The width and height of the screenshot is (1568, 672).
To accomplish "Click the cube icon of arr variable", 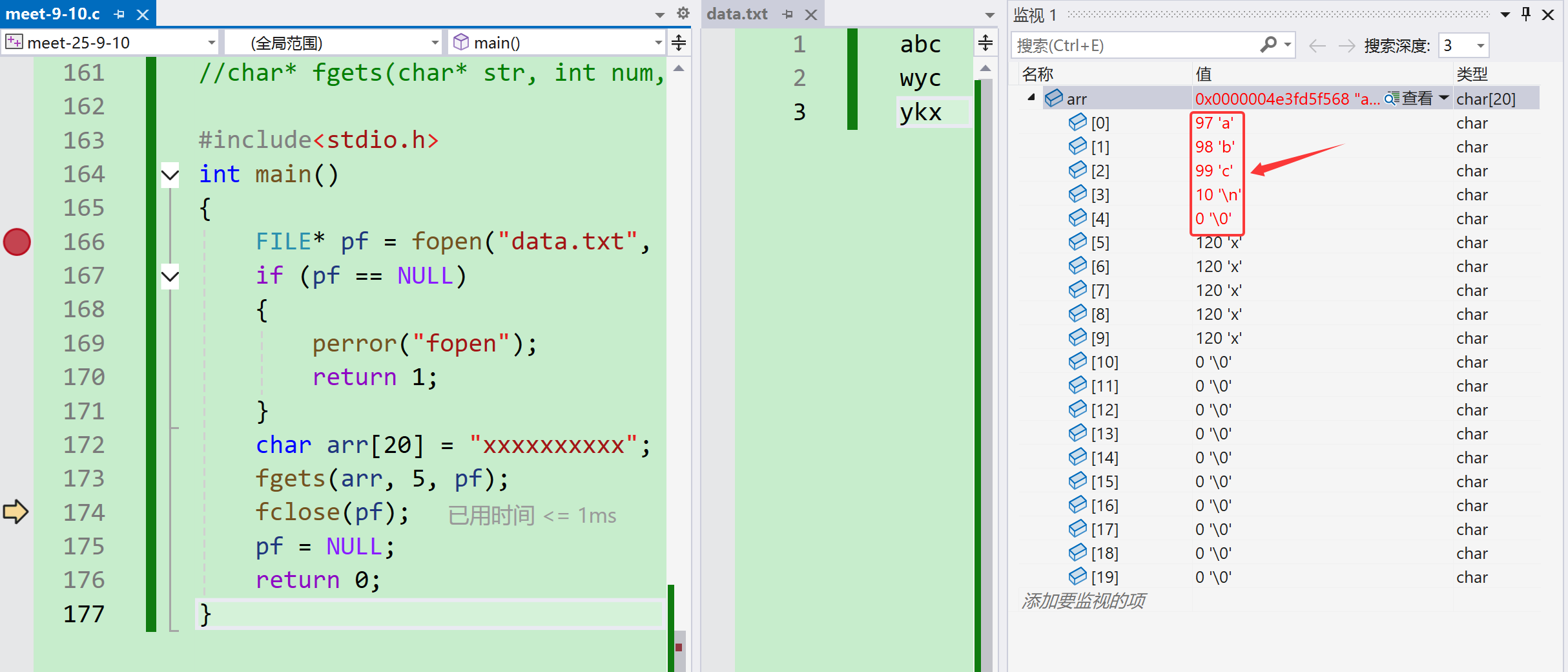I will (x=1054, y=98).
